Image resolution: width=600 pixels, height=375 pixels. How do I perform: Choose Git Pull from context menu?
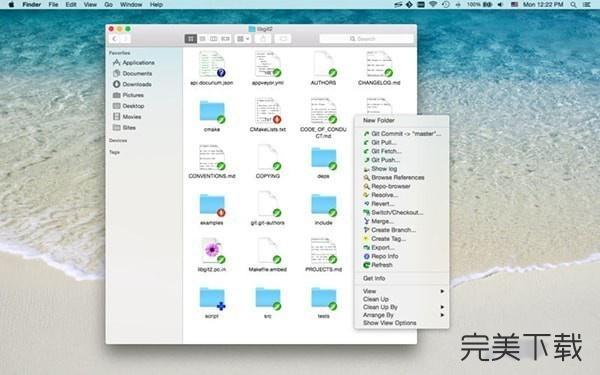[402, 142]
